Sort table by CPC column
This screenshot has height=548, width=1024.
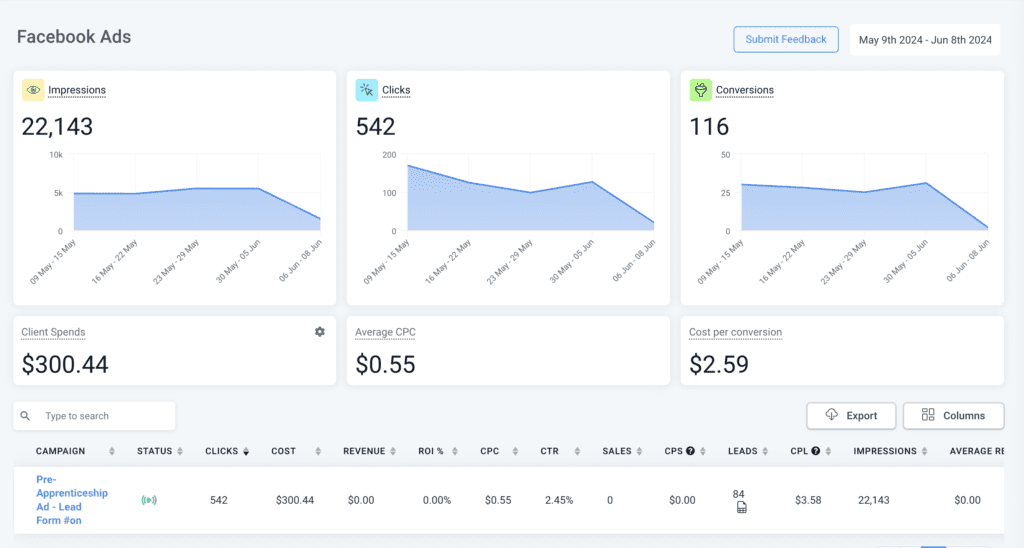pos(515,451)
